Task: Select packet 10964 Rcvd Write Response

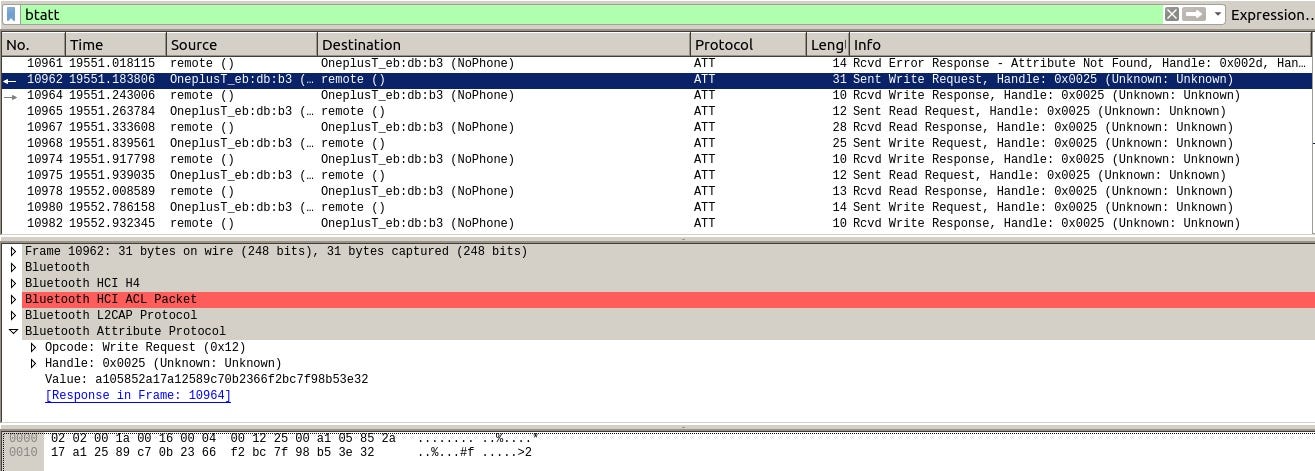Action: (x=657, y=95)
